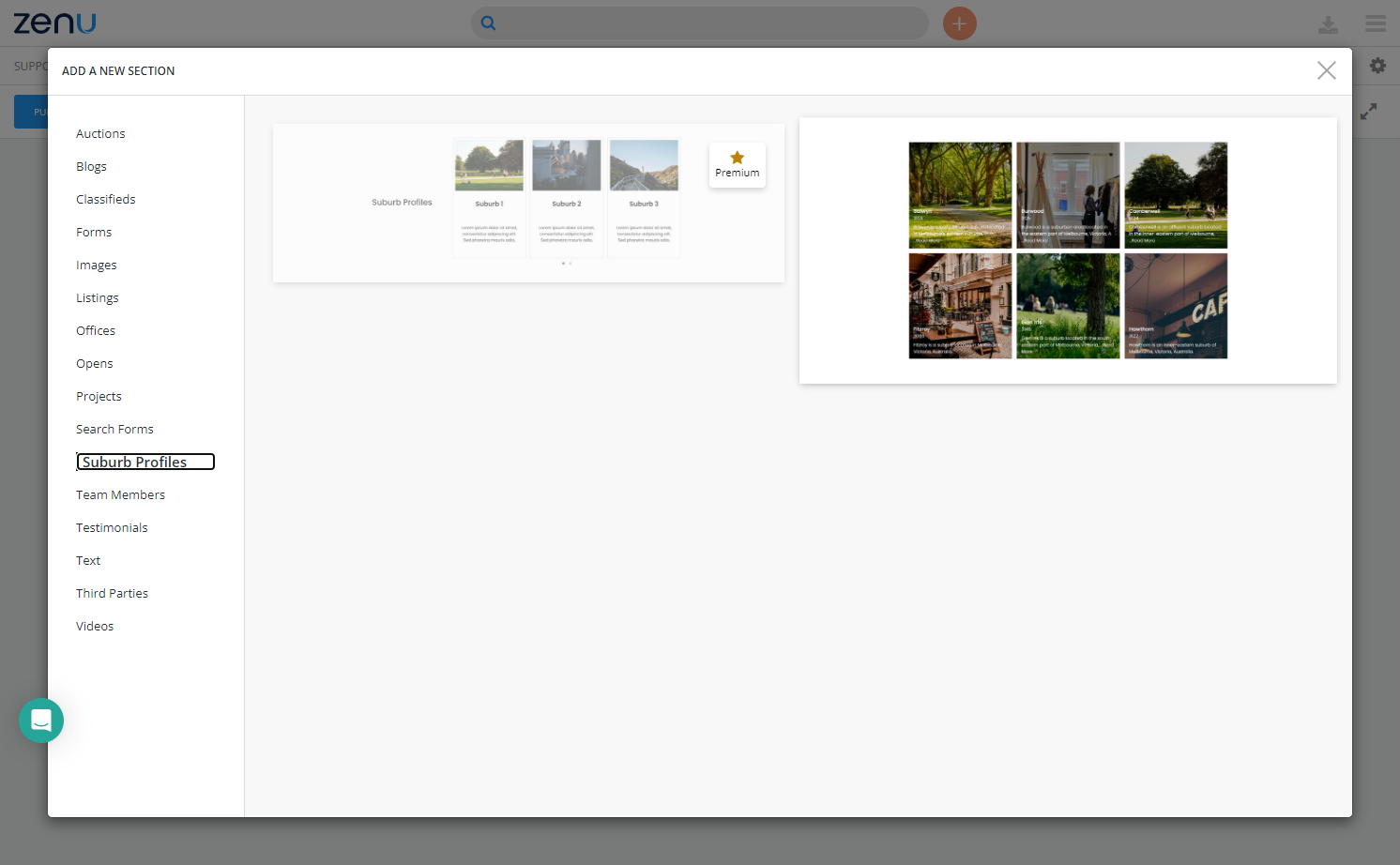Click the Suburb 3 card in template
1400x865 pixels.
coord(644,198)
